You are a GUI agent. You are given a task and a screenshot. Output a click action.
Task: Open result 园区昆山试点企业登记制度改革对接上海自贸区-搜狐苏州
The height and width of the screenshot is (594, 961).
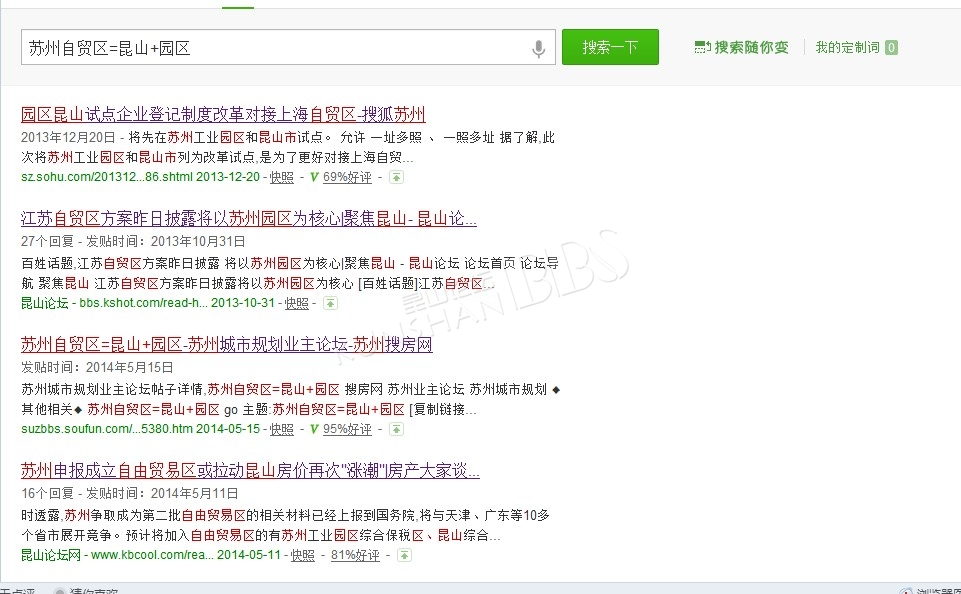(223, 114)
